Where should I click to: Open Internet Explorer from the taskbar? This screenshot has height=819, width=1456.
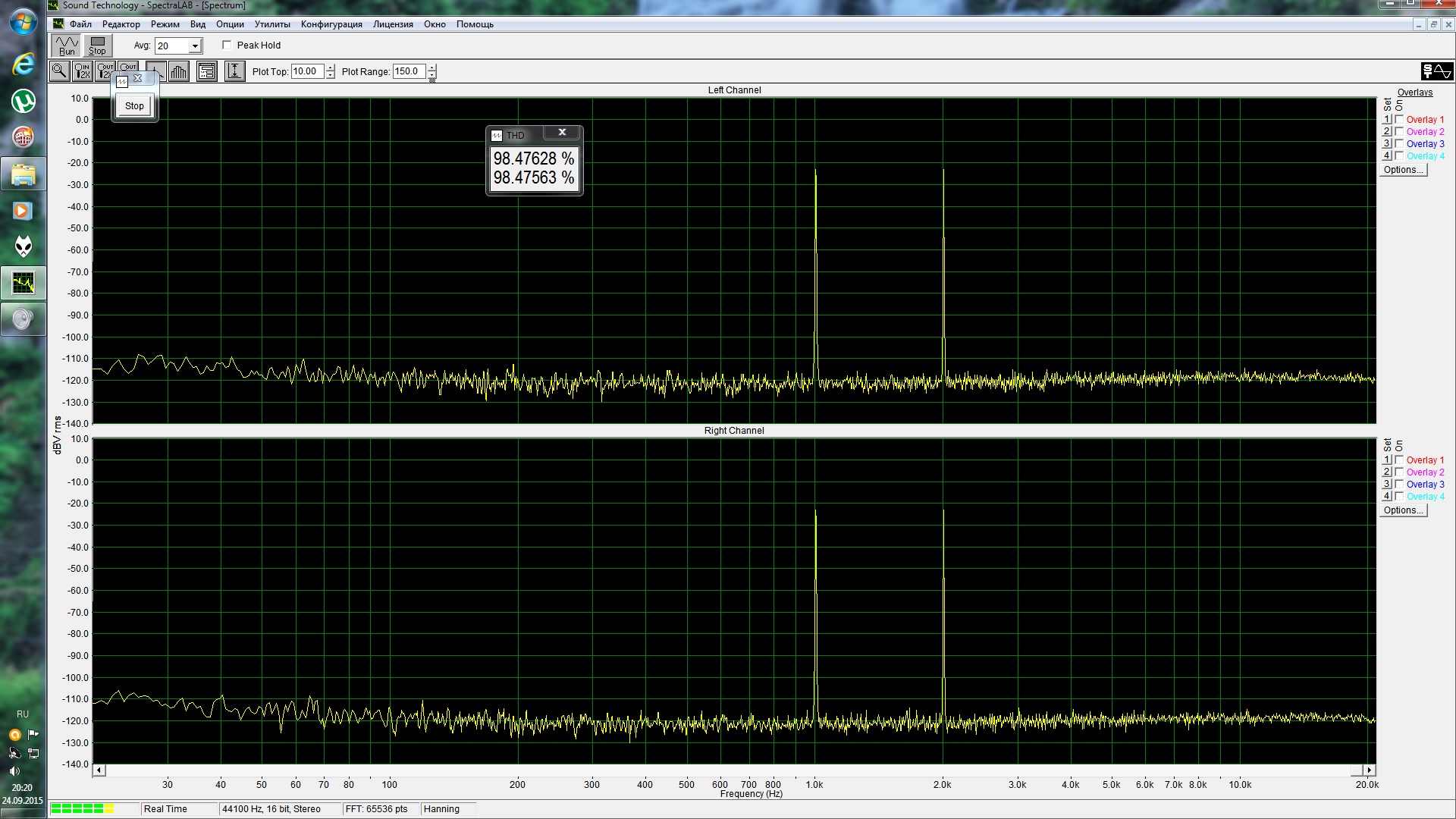24,64
